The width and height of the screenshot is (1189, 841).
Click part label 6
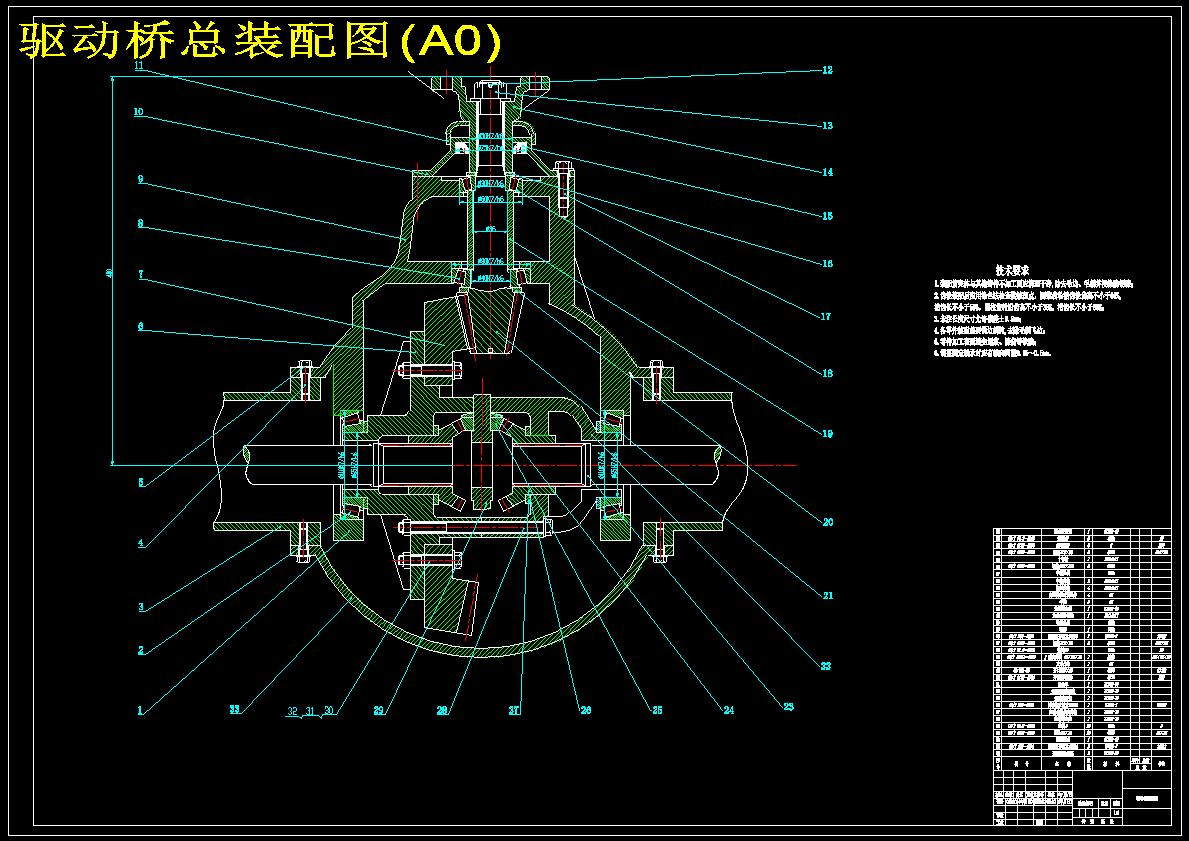[x=140, y=327]
